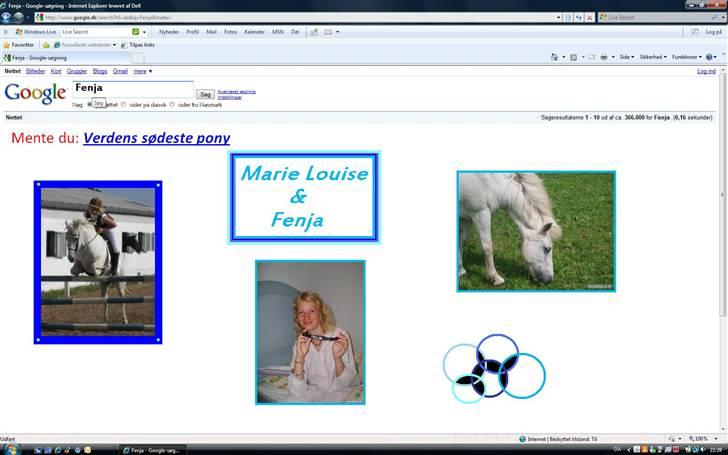Close the Windows Live toolbar with X
The height and width of the screenshot is (455, 728).
pyautogui.click(x=6, y=32)
